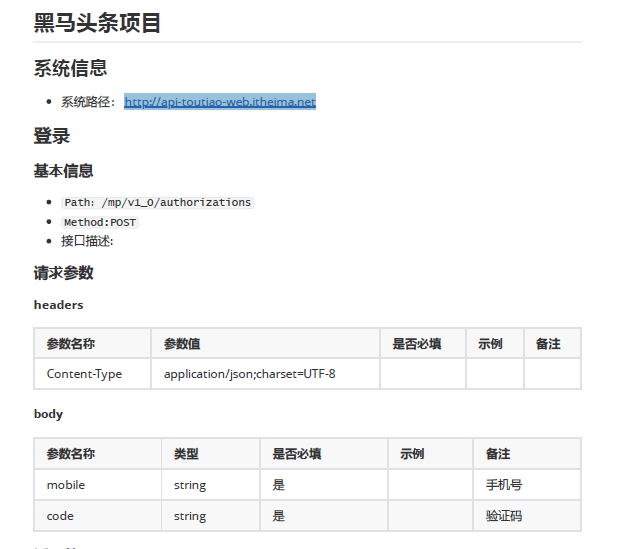Click the 请求参数 heading
This screenshot has width=622, height=549.
coord(63,273)
